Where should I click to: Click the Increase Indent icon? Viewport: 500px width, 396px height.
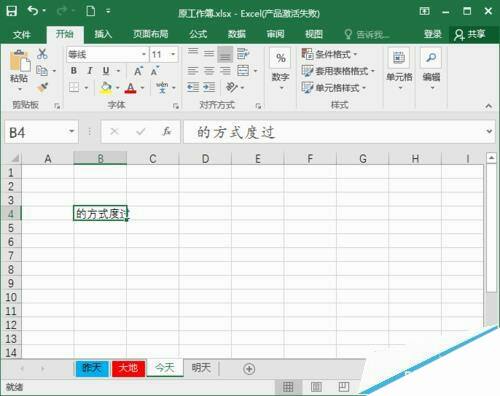(209, 87)
